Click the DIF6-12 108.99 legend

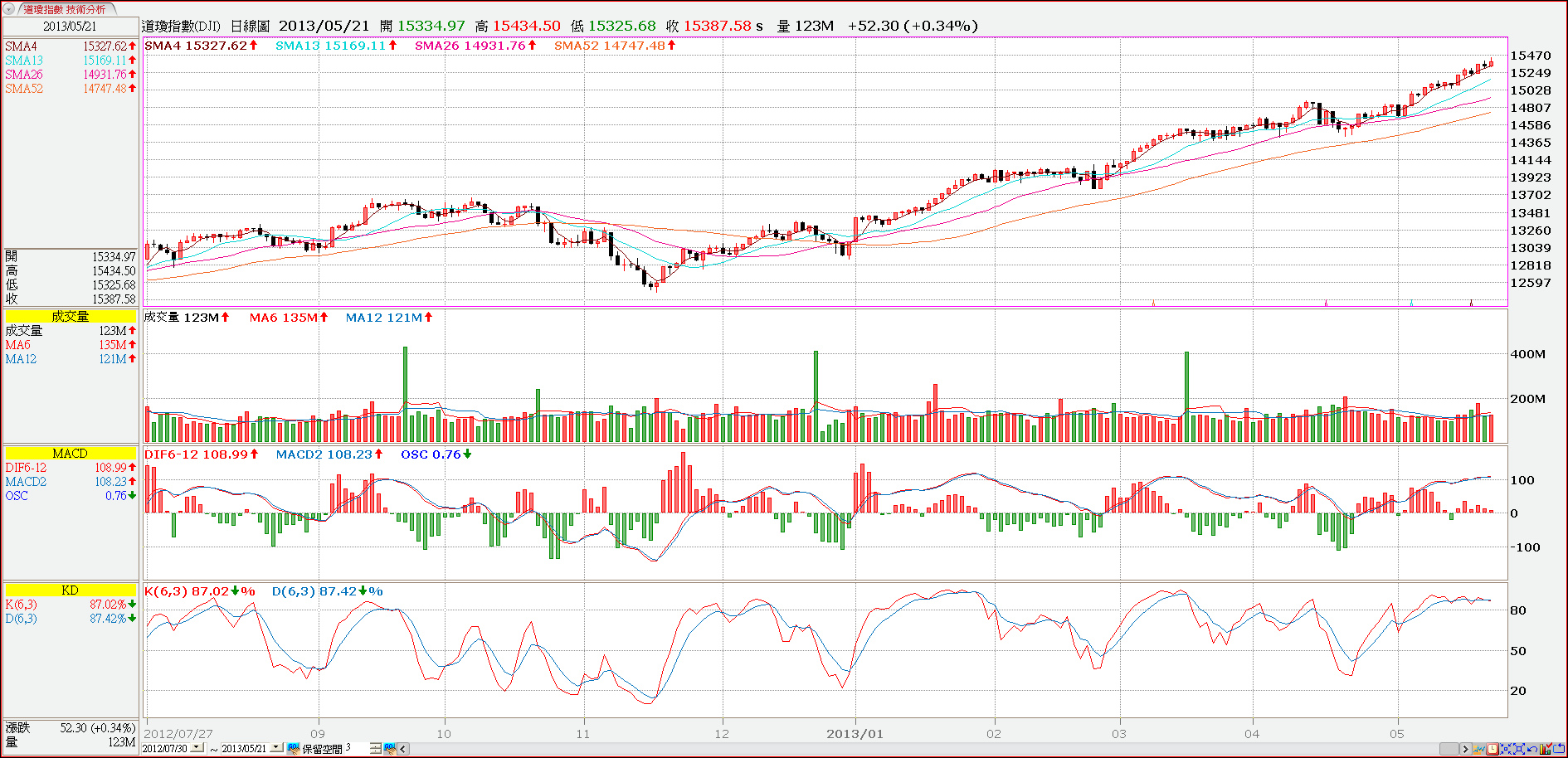202,454
